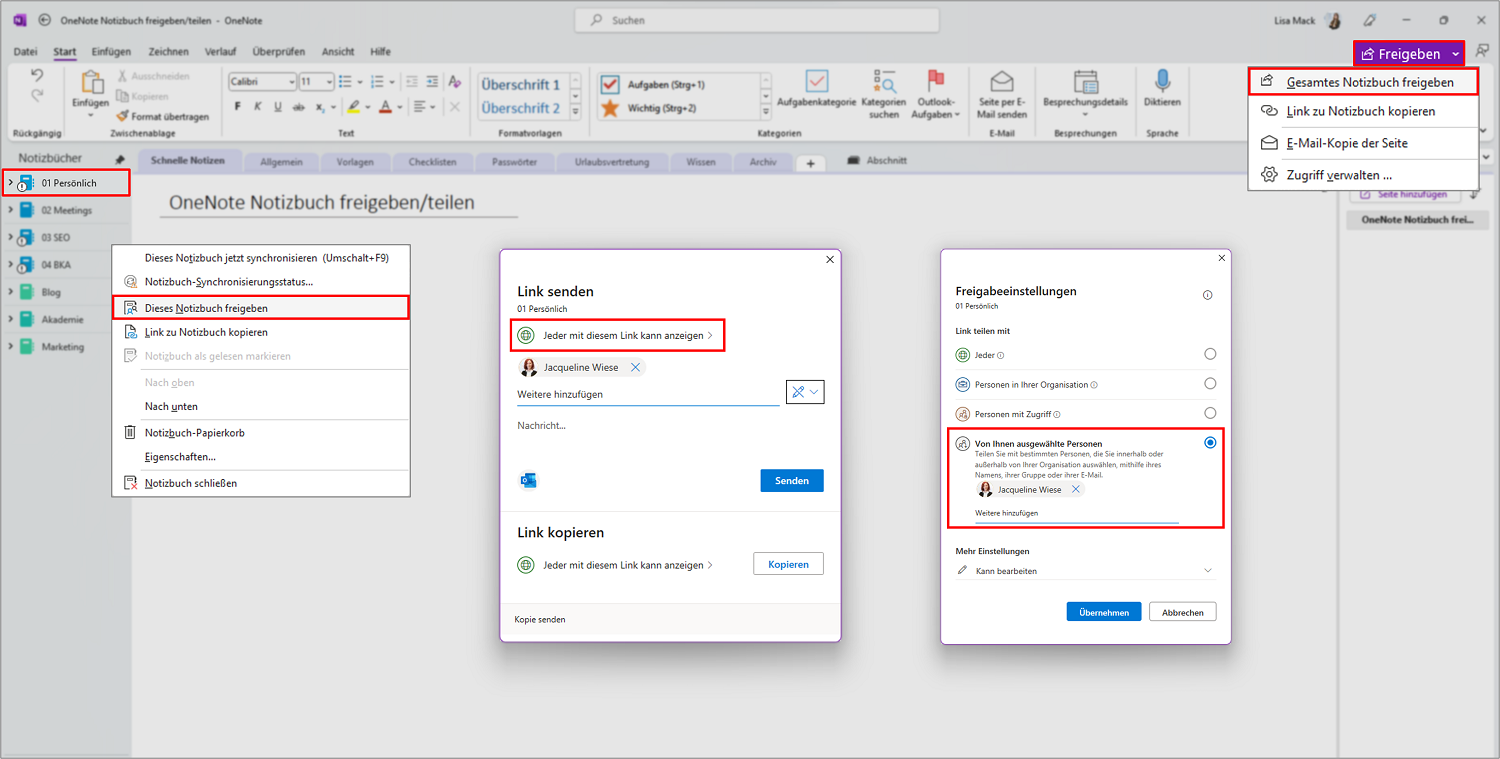Viewport: 1500px width, 759px height.
Task: Open the font color picker
Action: [399, 107]
